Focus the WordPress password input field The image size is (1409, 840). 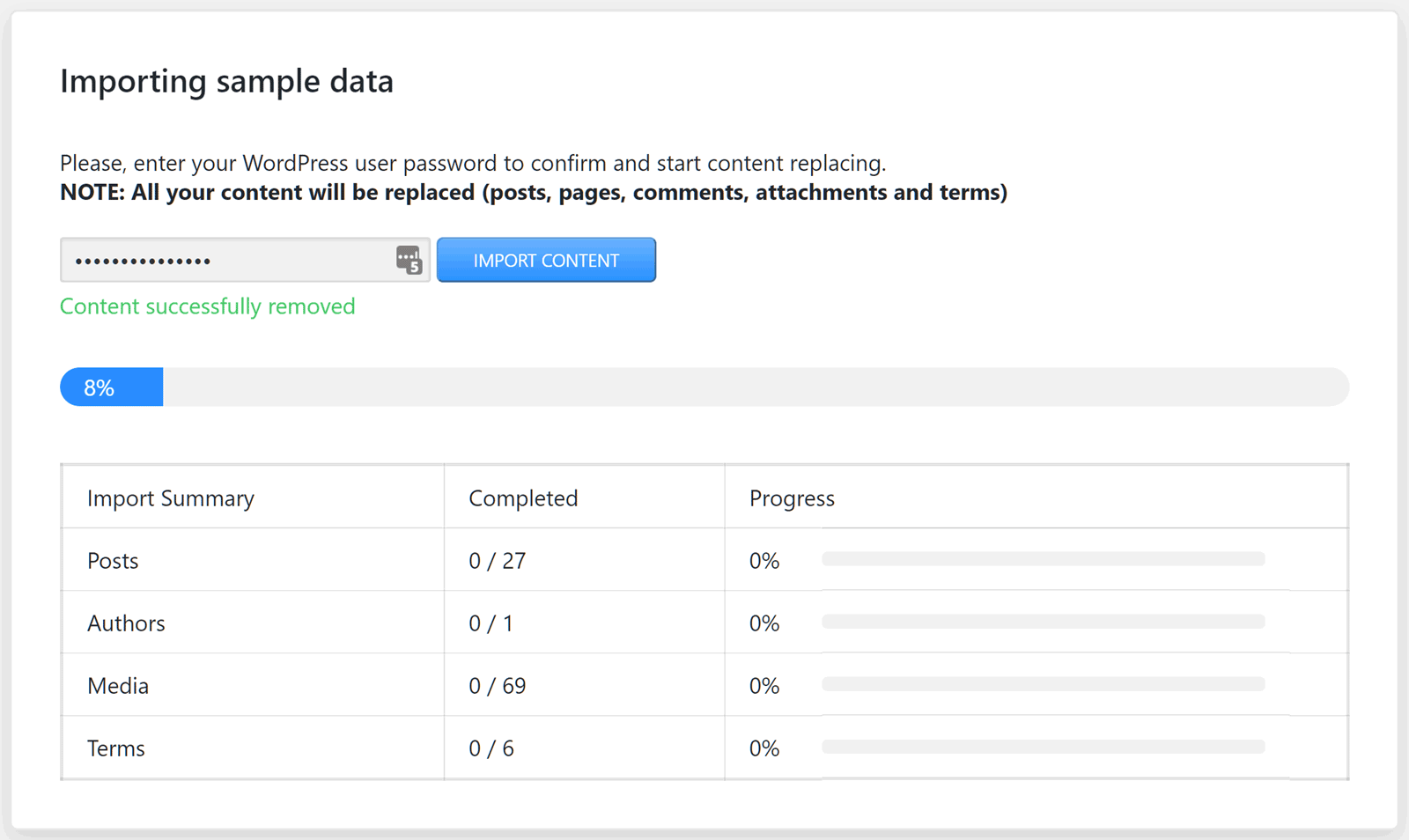point(245,260)
